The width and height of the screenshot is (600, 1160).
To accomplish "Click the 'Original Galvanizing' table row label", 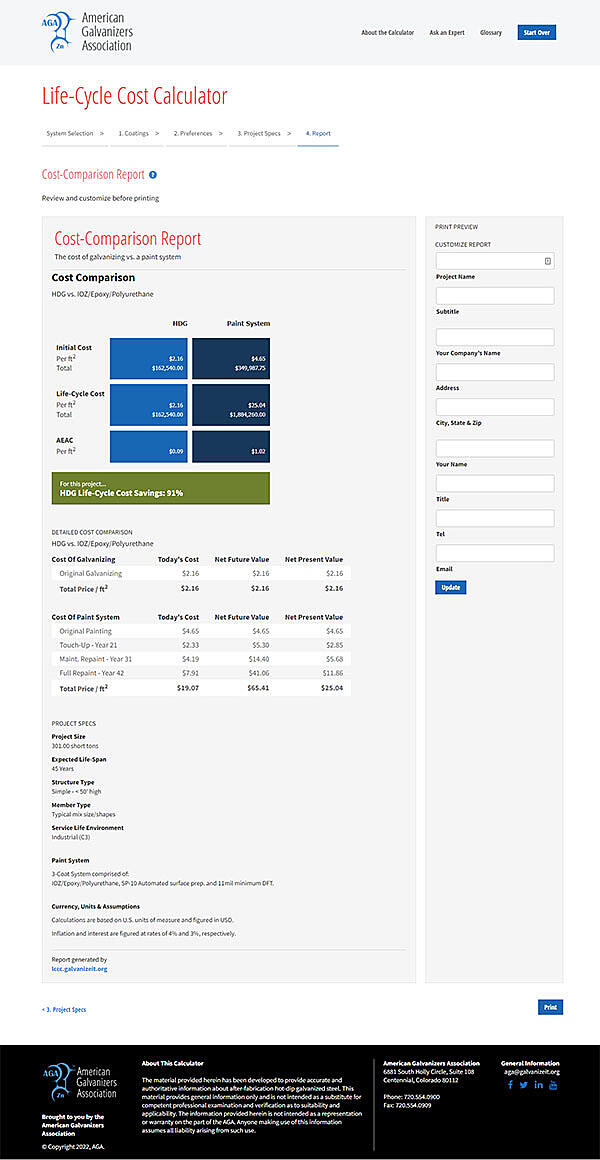I will (x=91, y=573).
